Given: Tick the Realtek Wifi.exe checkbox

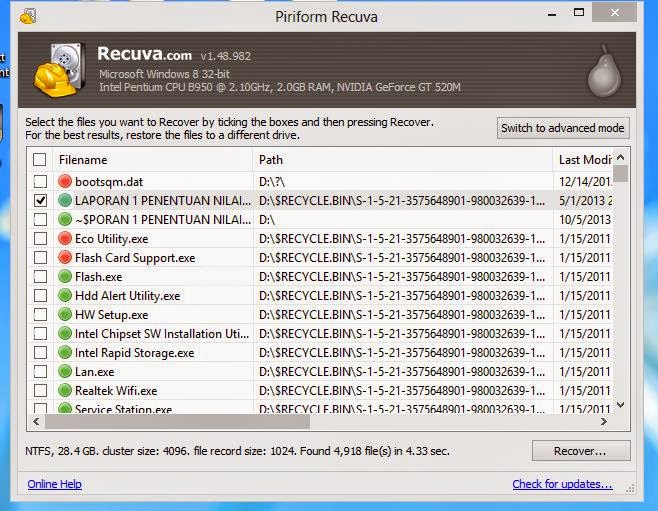Looking at the screenshot, I should (40, 391).
